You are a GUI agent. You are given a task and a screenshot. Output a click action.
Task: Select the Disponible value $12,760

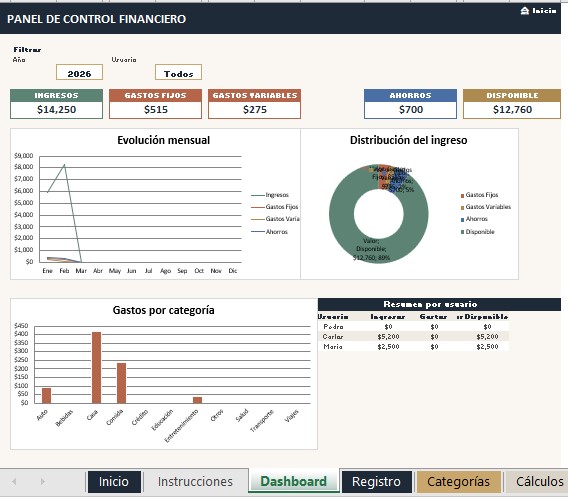tap(512, 110)
